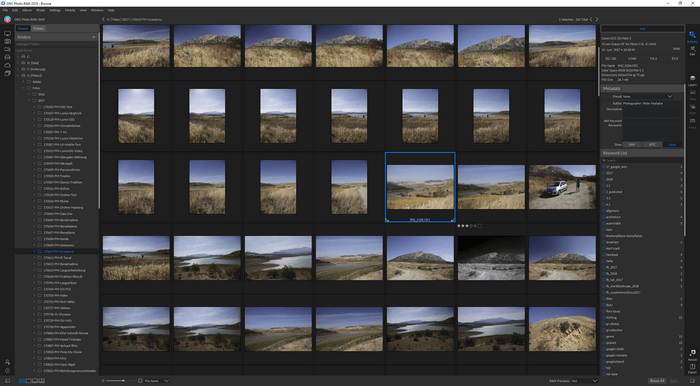Click the ON1 Photo RAW logo icon

coord(7,19)
